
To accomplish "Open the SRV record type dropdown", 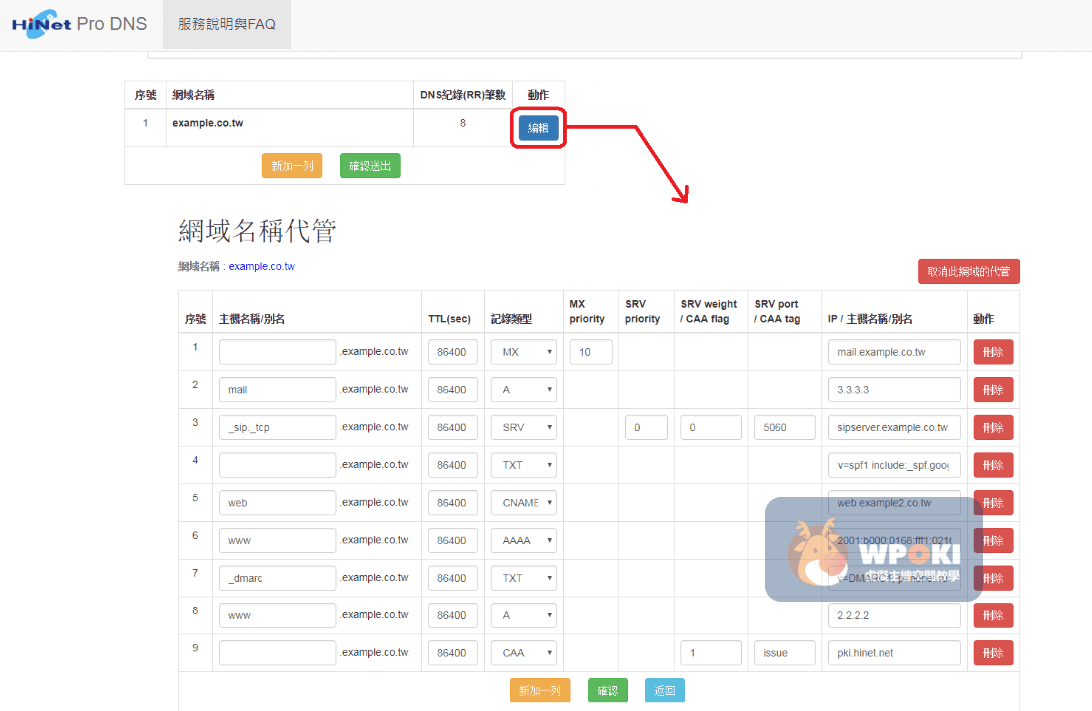I will pos(523,427).
